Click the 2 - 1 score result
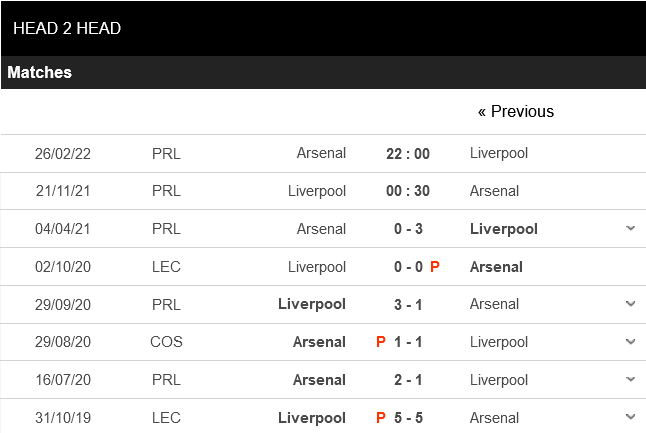The image size is (646, 433). pyautogui.click(x=408, y=380)
